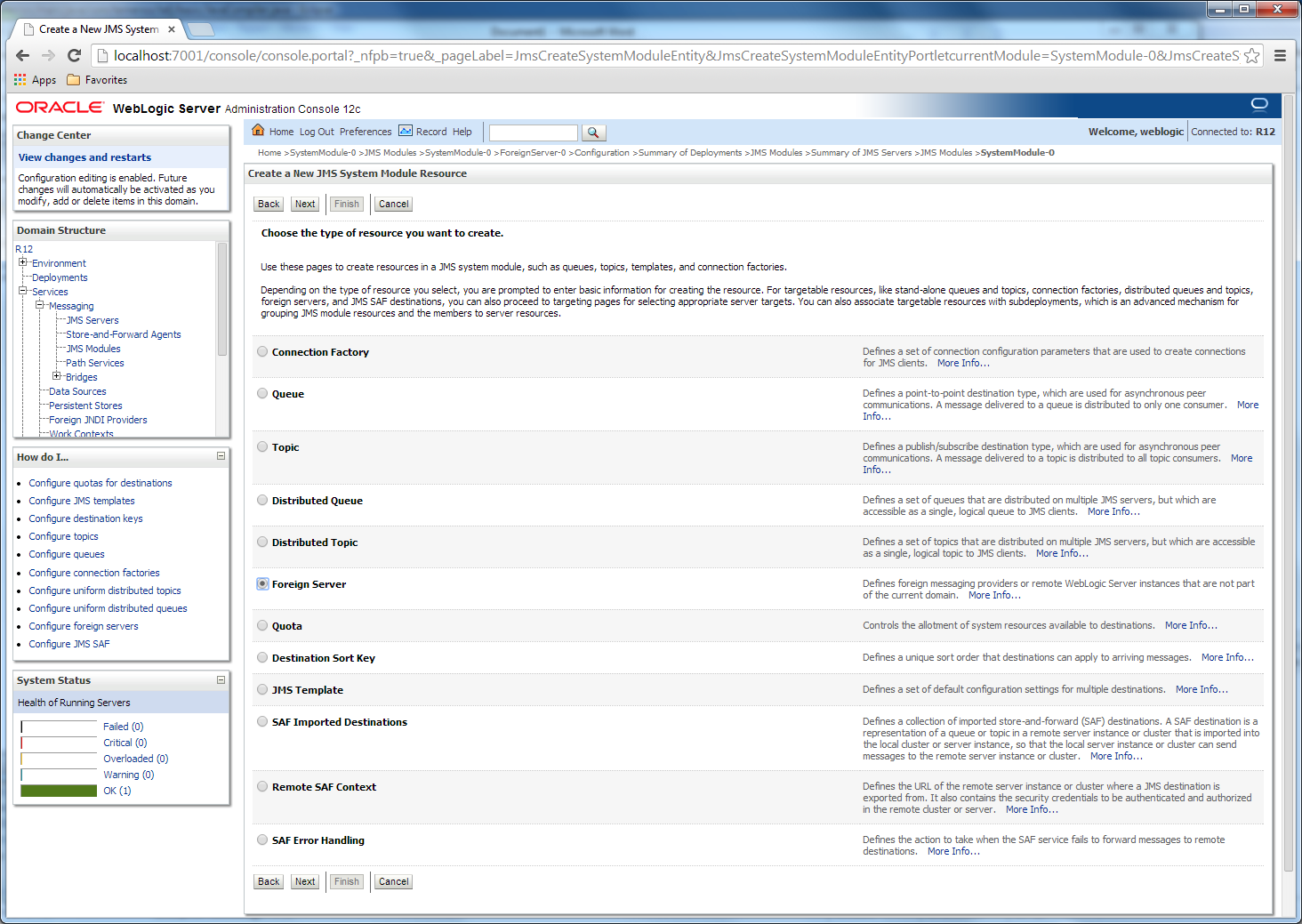The width and height of the screenshot is (1302, 924).
Task: Click the browser reload icon
Action: tap(75, 55)
